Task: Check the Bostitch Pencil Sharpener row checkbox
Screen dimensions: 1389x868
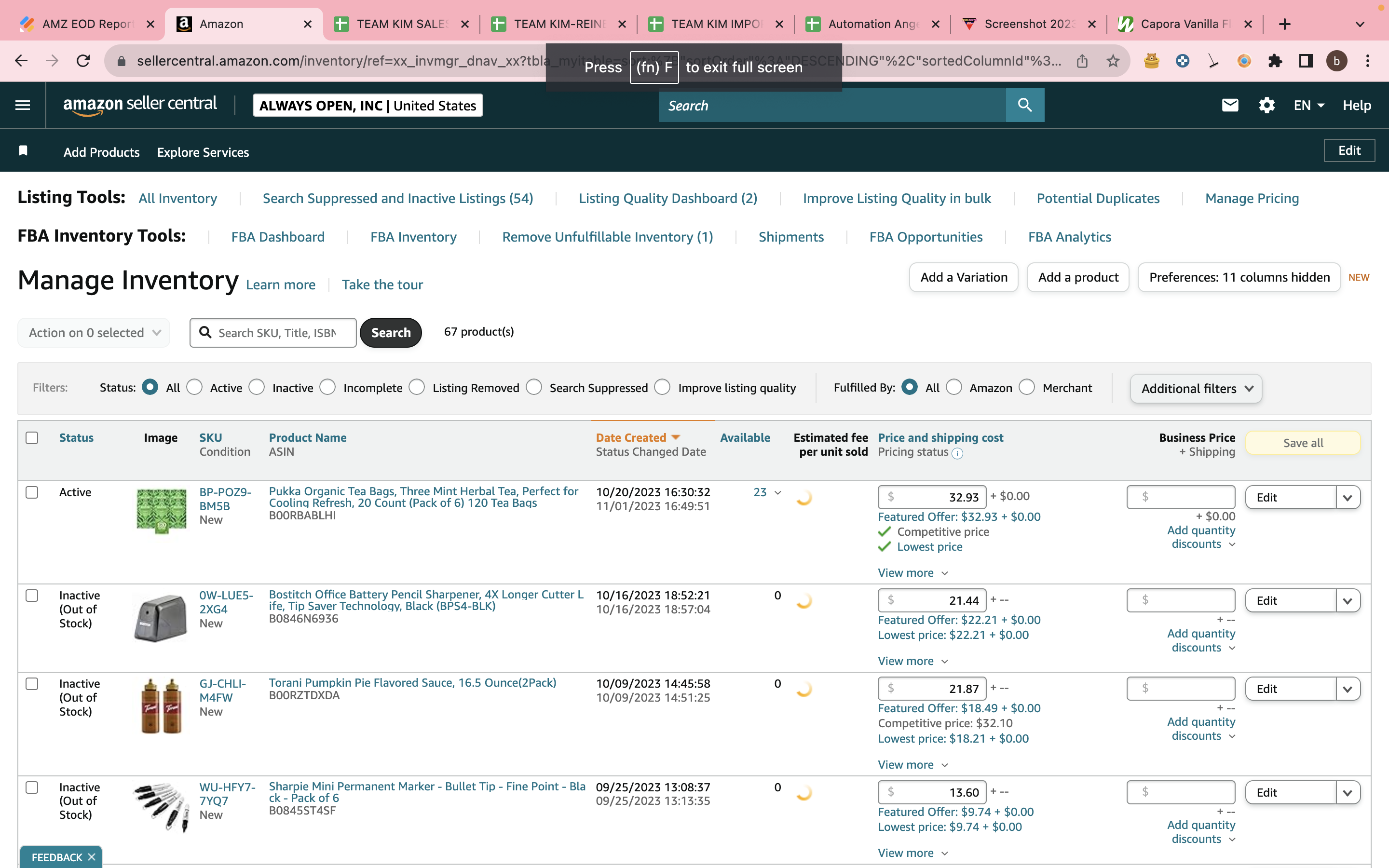Action: click(32, 596)
